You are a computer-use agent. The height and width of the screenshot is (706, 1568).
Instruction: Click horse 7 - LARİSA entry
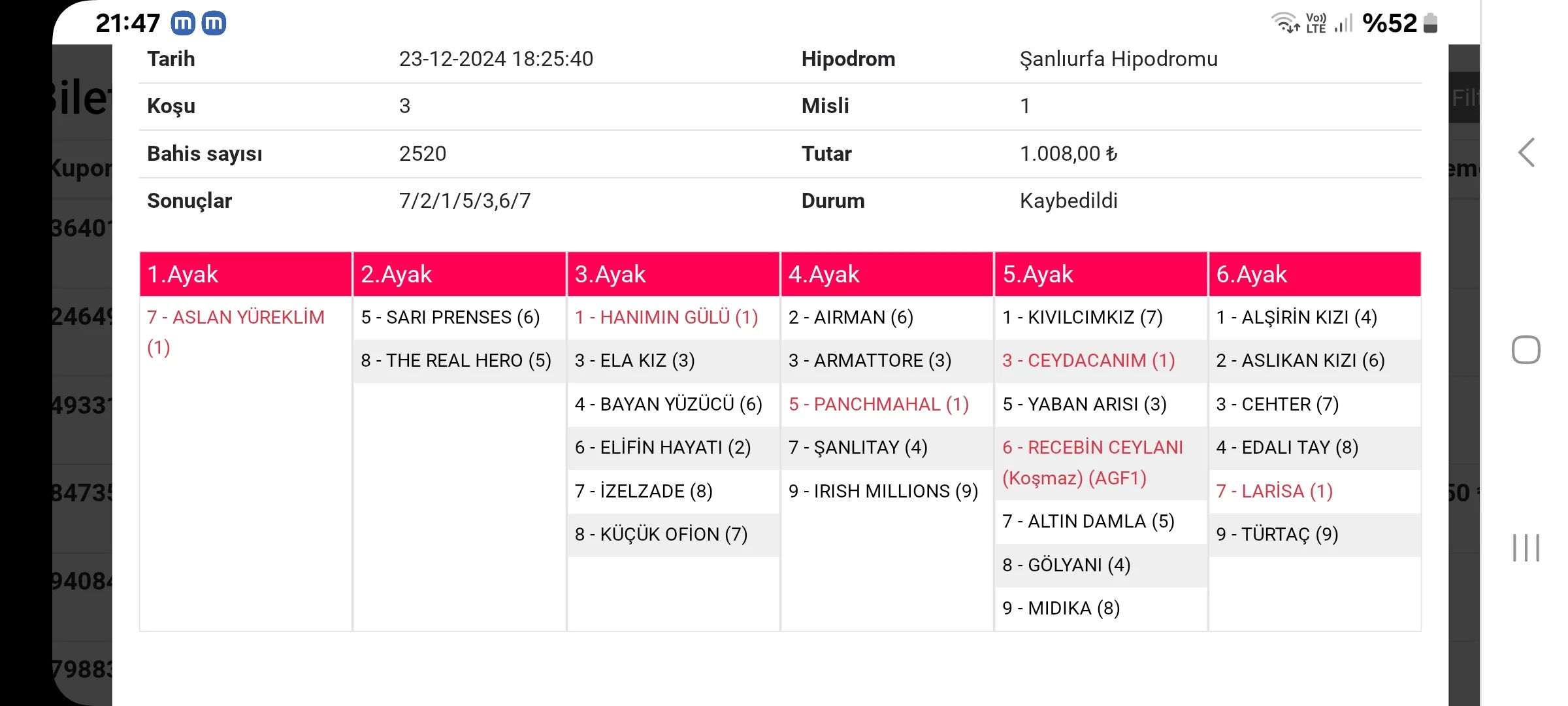[1274, 492]
